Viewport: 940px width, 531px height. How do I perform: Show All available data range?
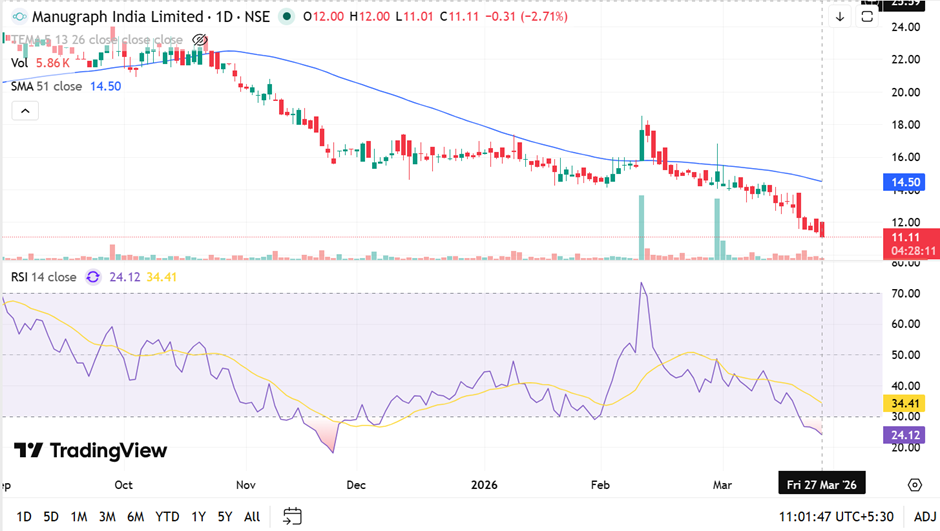click(x=252, y=516)
